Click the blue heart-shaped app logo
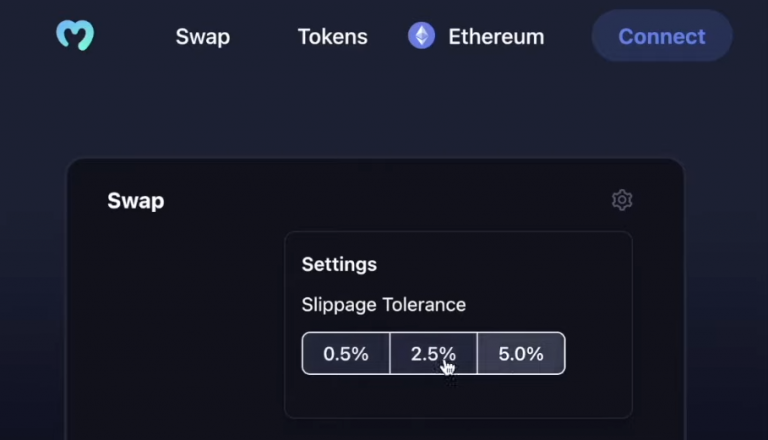 (x=75, y=36)
